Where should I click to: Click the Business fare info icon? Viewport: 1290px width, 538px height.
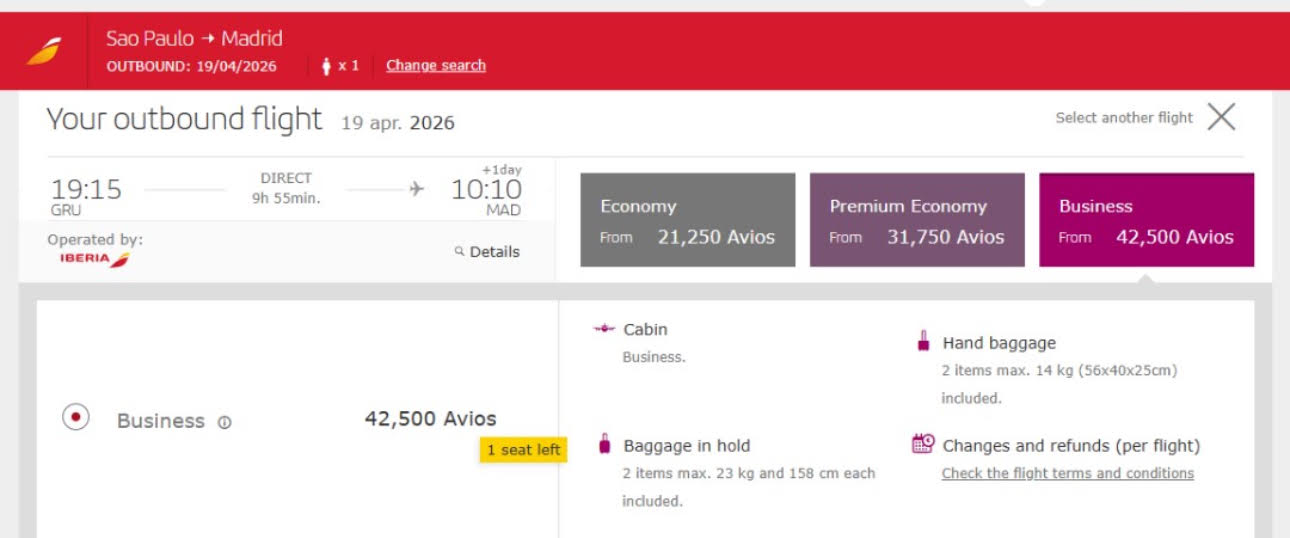point(224,422)
